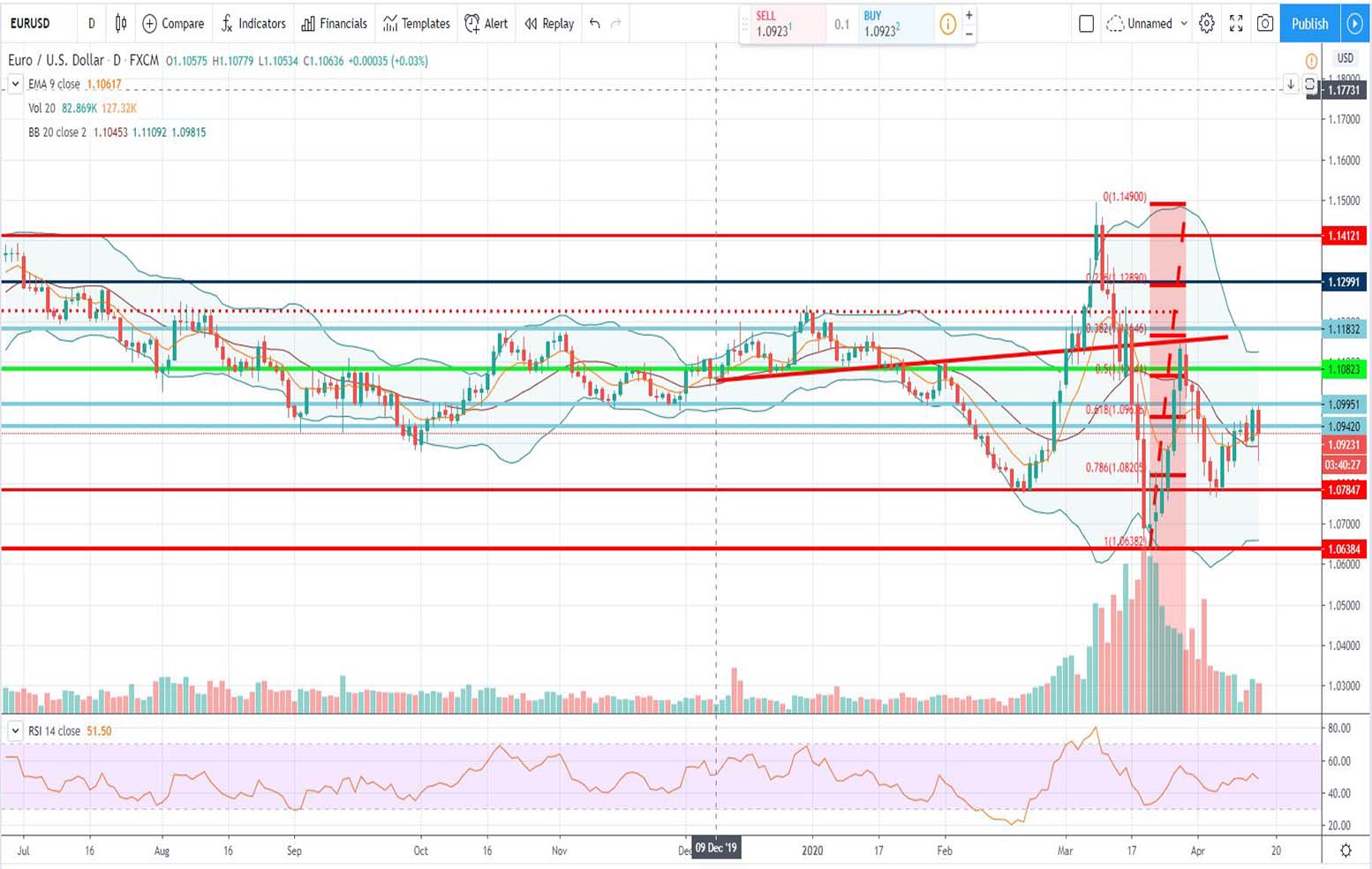The height and width of the screenshot is (869, 1372).
Task: Start bar Replay mode
Action: [549, 24]
